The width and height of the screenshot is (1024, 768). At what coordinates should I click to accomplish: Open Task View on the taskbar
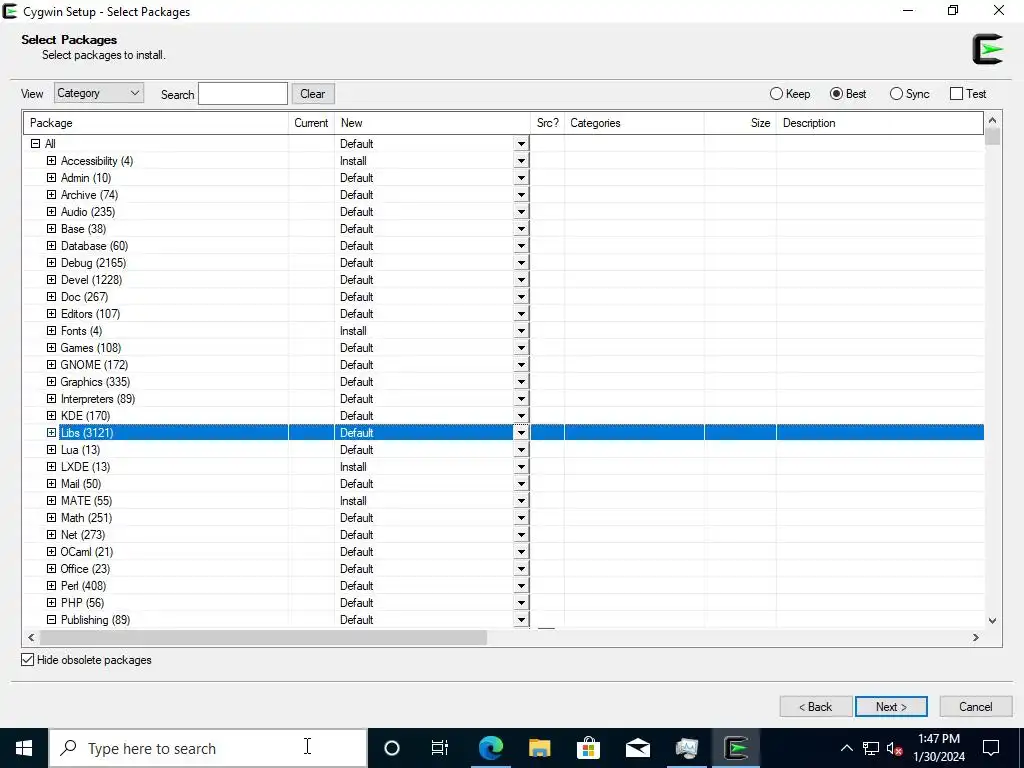(440, 748)
